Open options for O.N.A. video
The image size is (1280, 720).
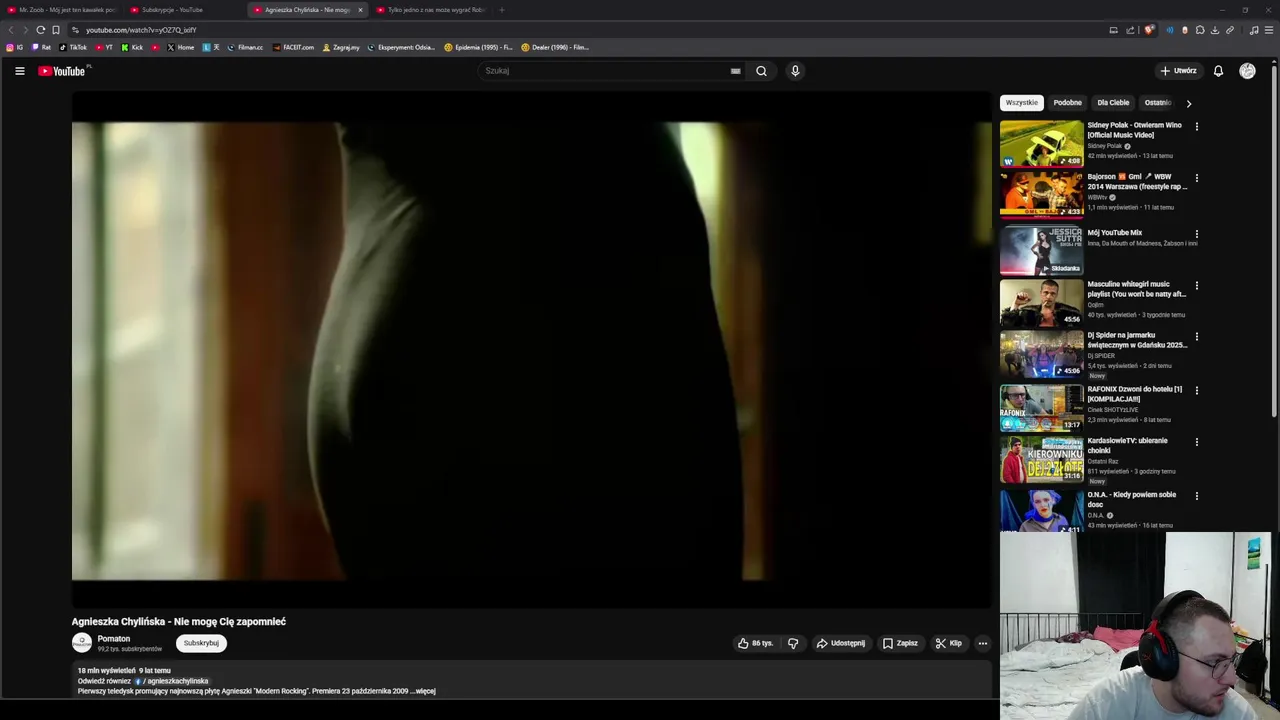1197,496
